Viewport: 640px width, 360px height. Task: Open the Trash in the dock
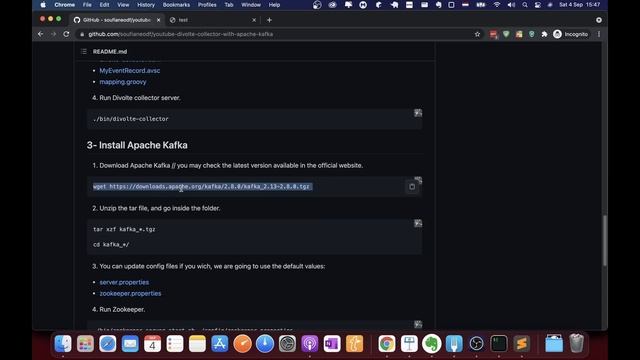pos(576,344)
